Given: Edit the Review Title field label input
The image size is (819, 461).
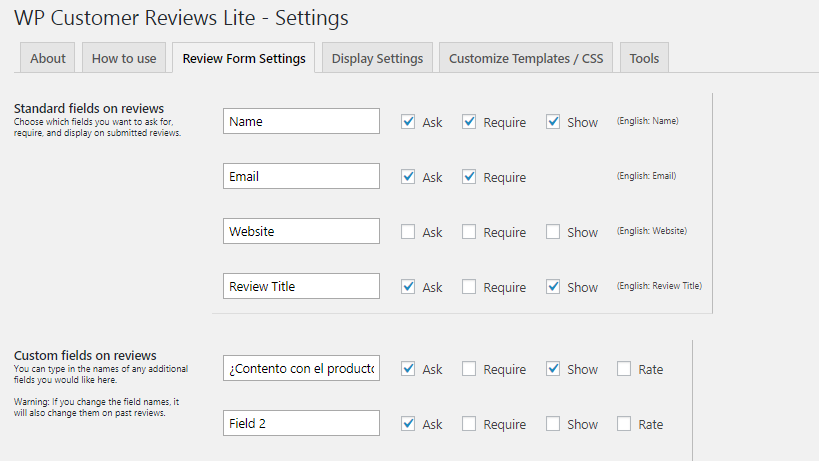Looking at the screenshot, I should point(301,286).
